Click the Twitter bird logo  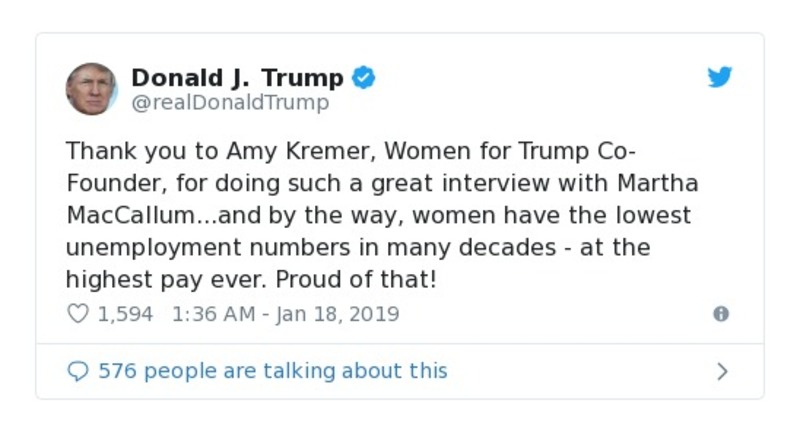720,78
